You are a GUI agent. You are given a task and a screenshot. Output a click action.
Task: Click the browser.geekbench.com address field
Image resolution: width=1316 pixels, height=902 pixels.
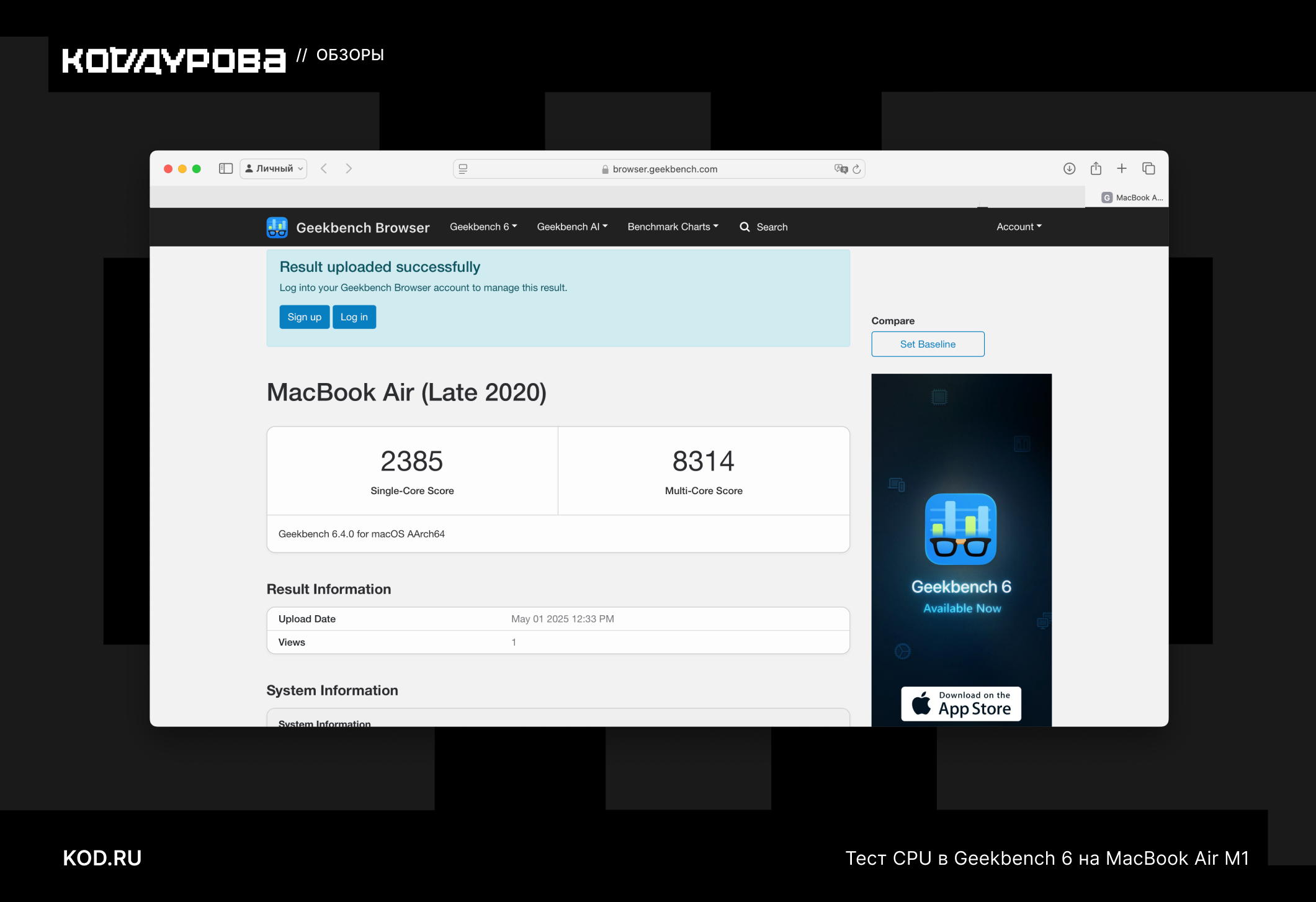[x=659, y=169]
